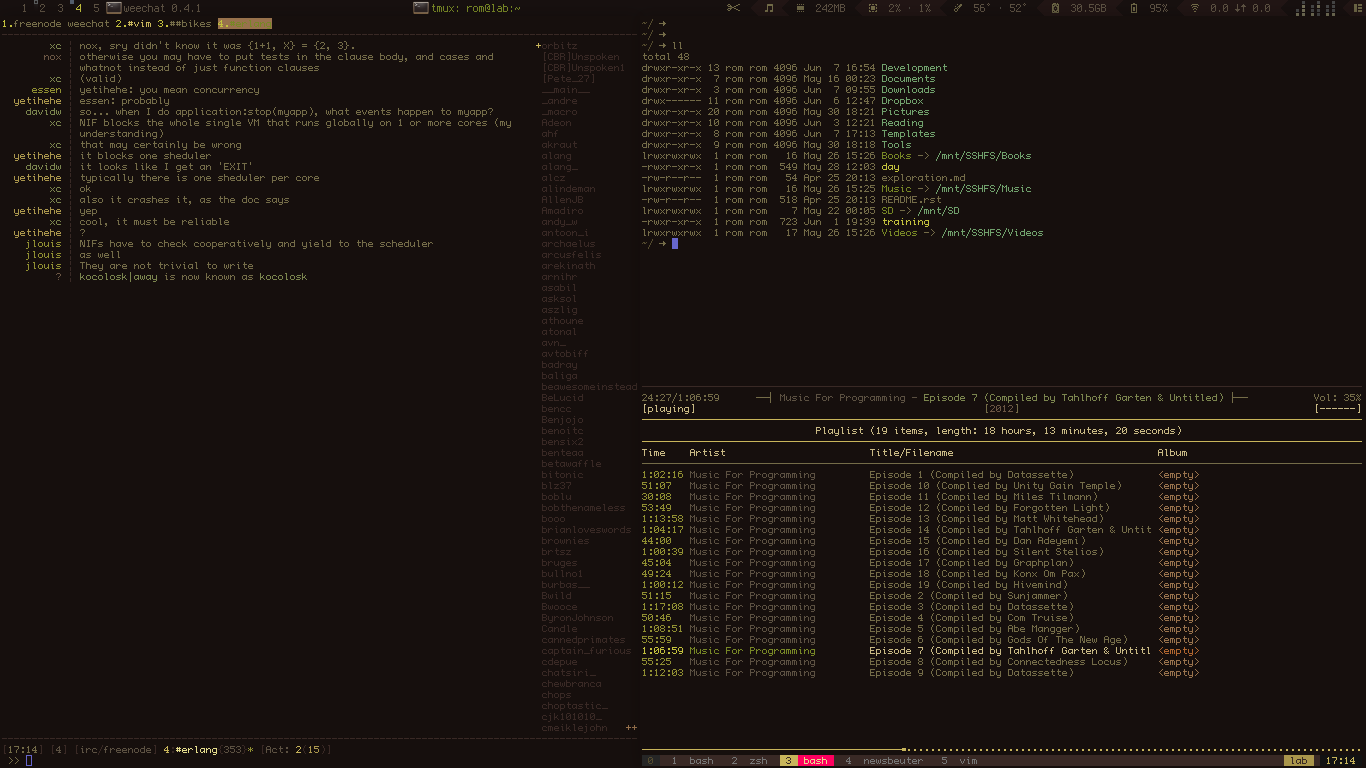Click the Templates directory in ll output
Image resolution: width=1366 pixels, height=768 pixels.
(x=908, y=134)
